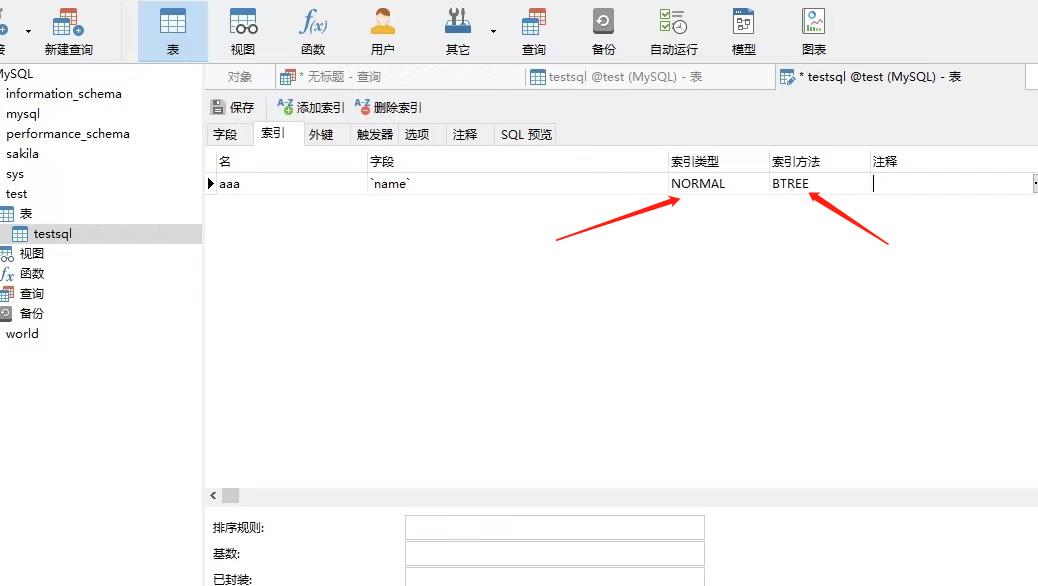This screenshot has width=1038, height=586.
Task: Open the 查询 (Query) toolbar icon
Action: (x=534, y=30)
